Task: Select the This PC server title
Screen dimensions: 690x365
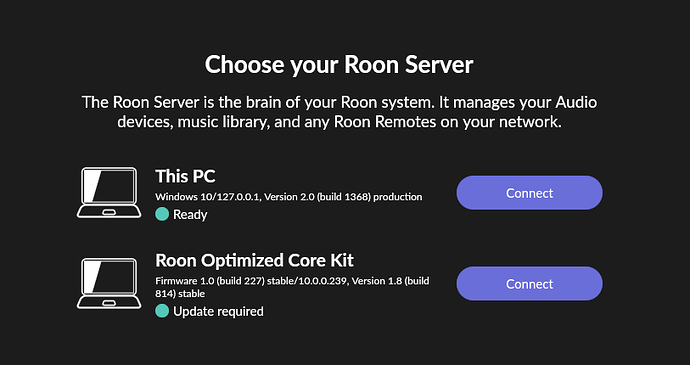Action: click(x=185, y=177)
